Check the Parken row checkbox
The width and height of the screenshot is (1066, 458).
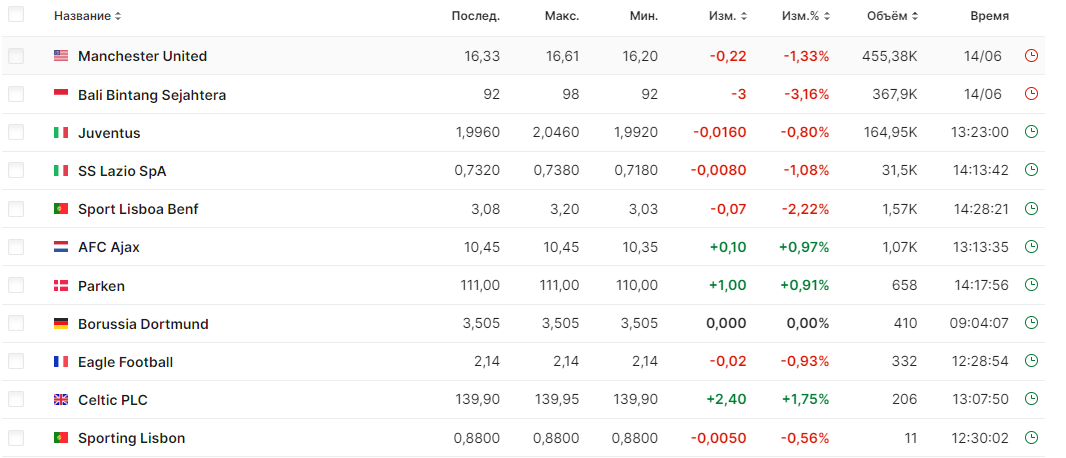[x=16, y=285]
